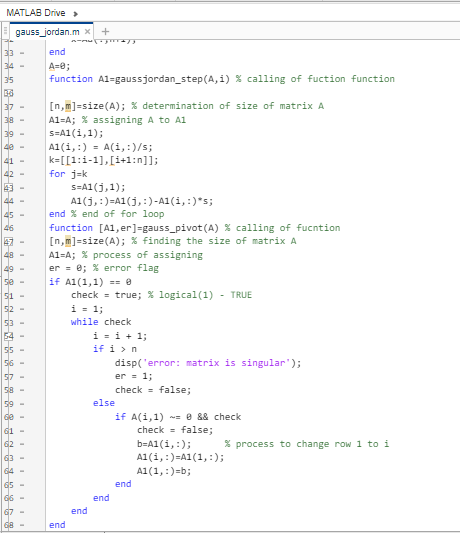The height and width of the screenshot is (533, 460).
Task: Click 'A1(1,:)=b;' statement
Action: click(x=164, y=471)
